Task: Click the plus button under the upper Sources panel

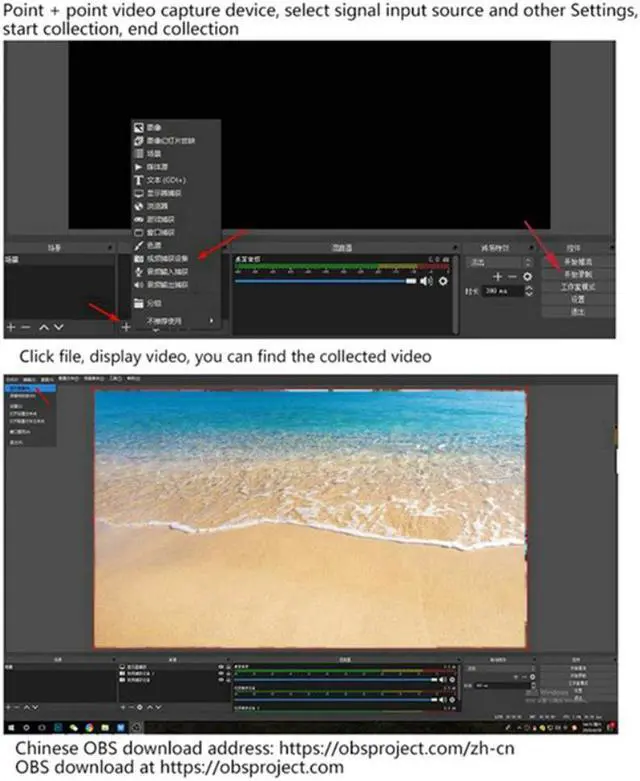Action: (x=127, y=326)
